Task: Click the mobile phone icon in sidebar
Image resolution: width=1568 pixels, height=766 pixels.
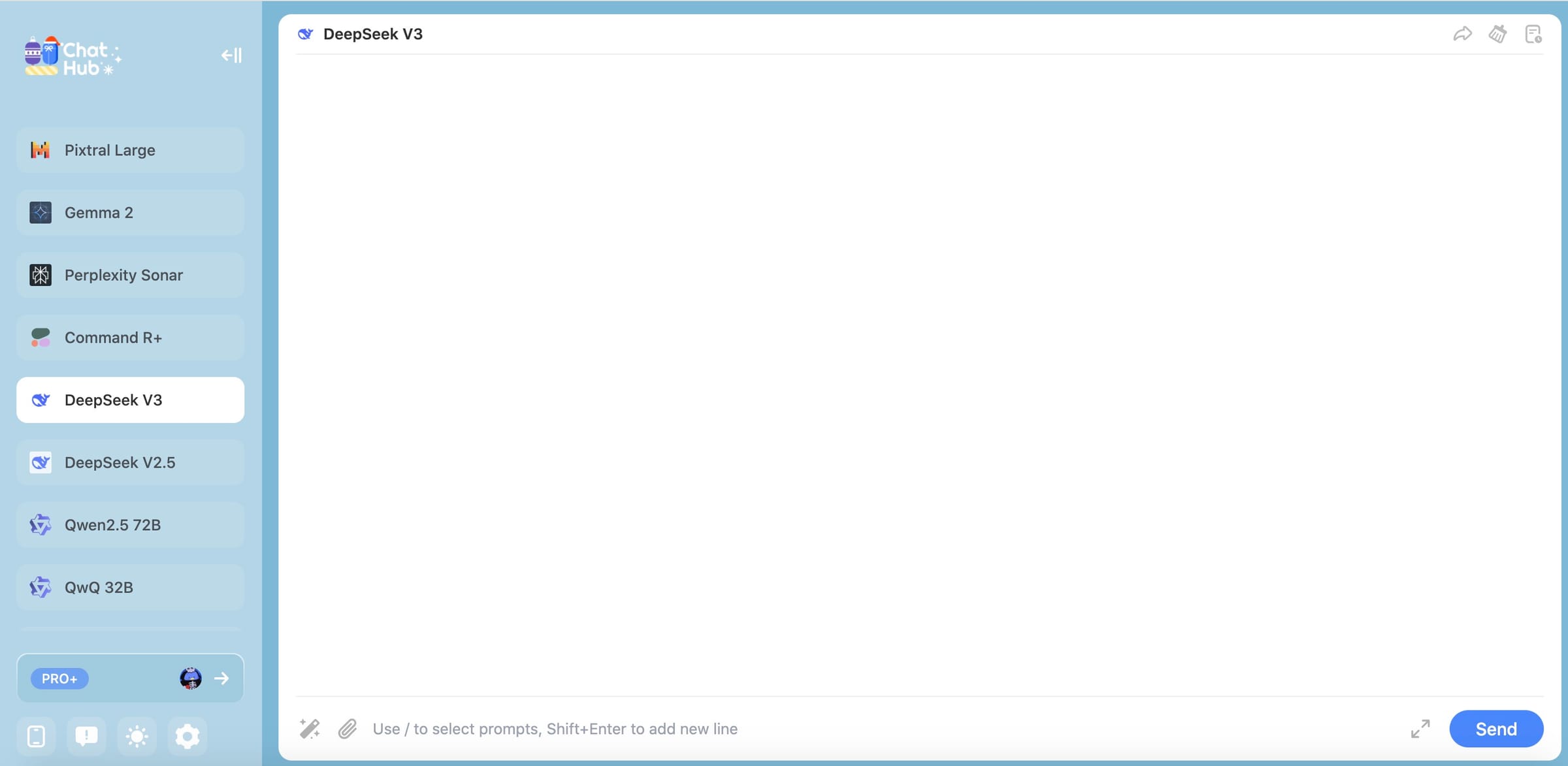Action: (x=37, y=736)
